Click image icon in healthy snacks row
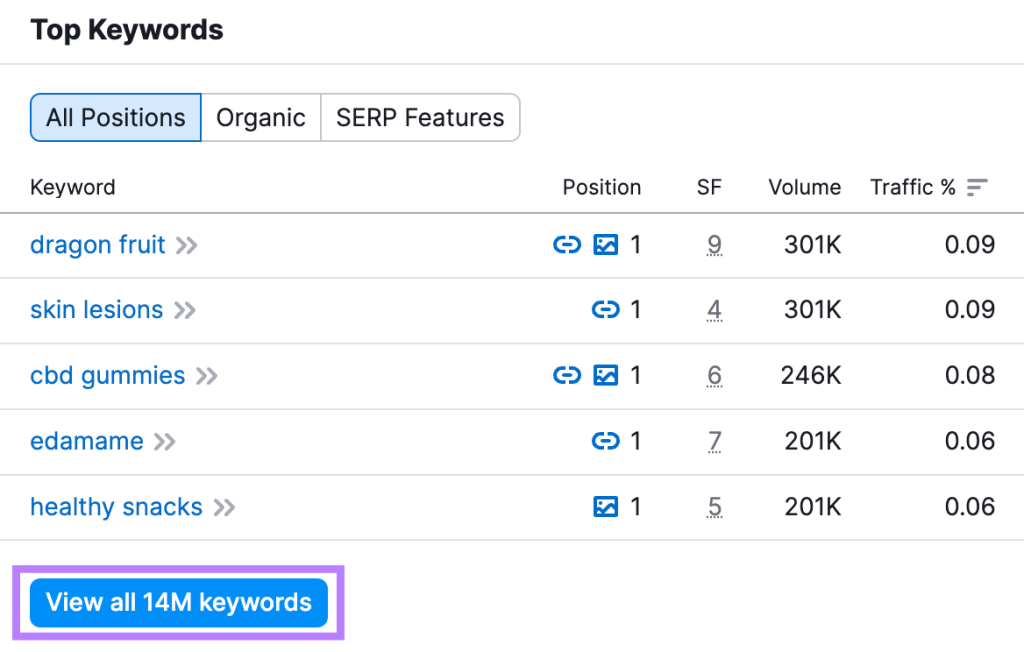 point(606,507)
